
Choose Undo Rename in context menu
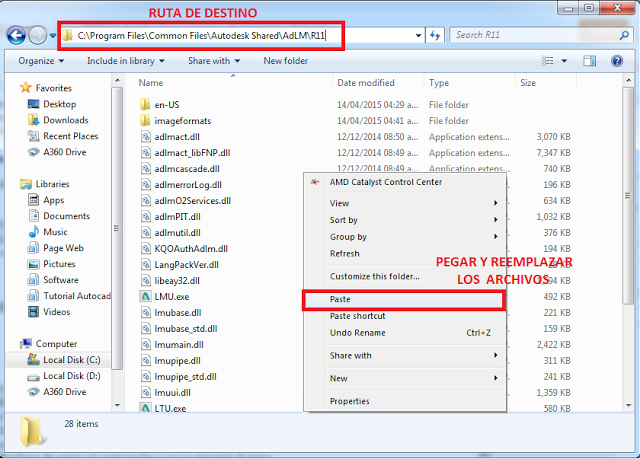tap(405, 333)
